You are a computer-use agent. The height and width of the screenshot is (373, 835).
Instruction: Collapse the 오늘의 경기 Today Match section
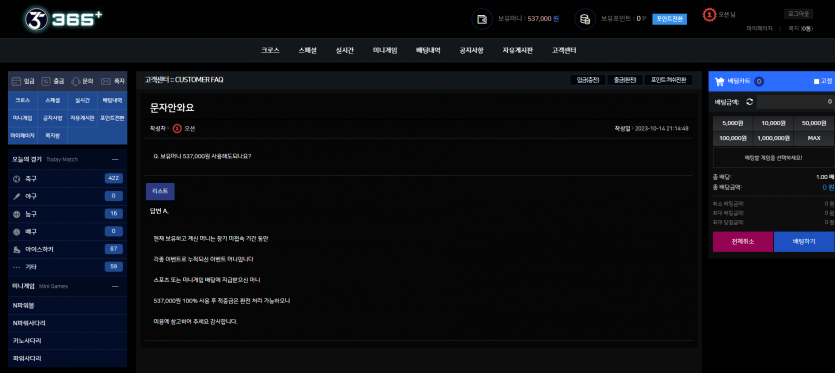click(x=114, y=159)
